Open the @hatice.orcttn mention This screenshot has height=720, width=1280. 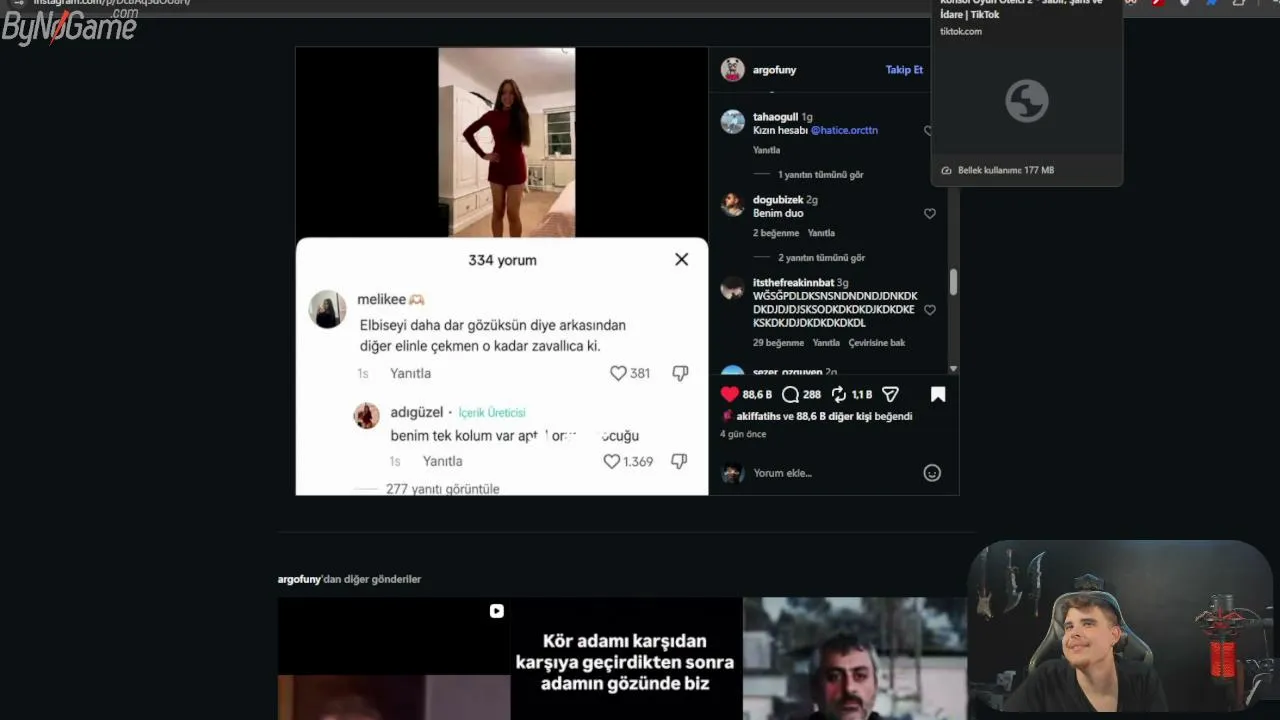click(844, 130)
